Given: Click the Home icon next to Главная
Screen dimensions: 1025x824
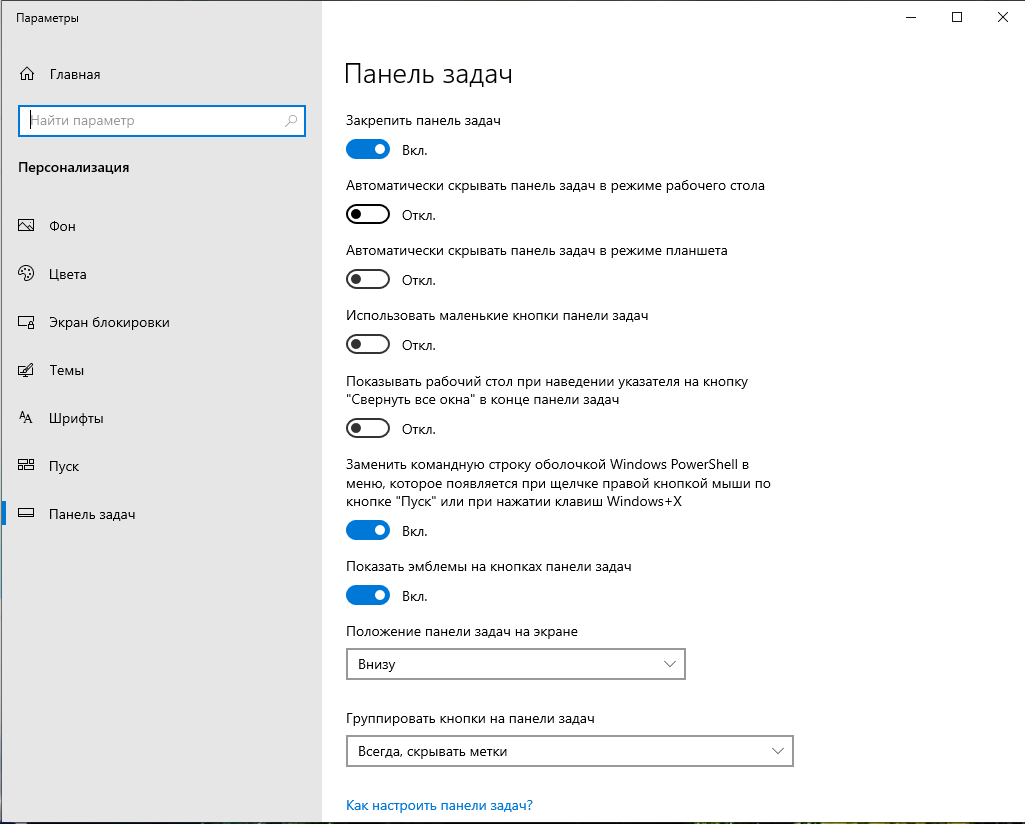Looking at the screenshot, I should (27, 74).
